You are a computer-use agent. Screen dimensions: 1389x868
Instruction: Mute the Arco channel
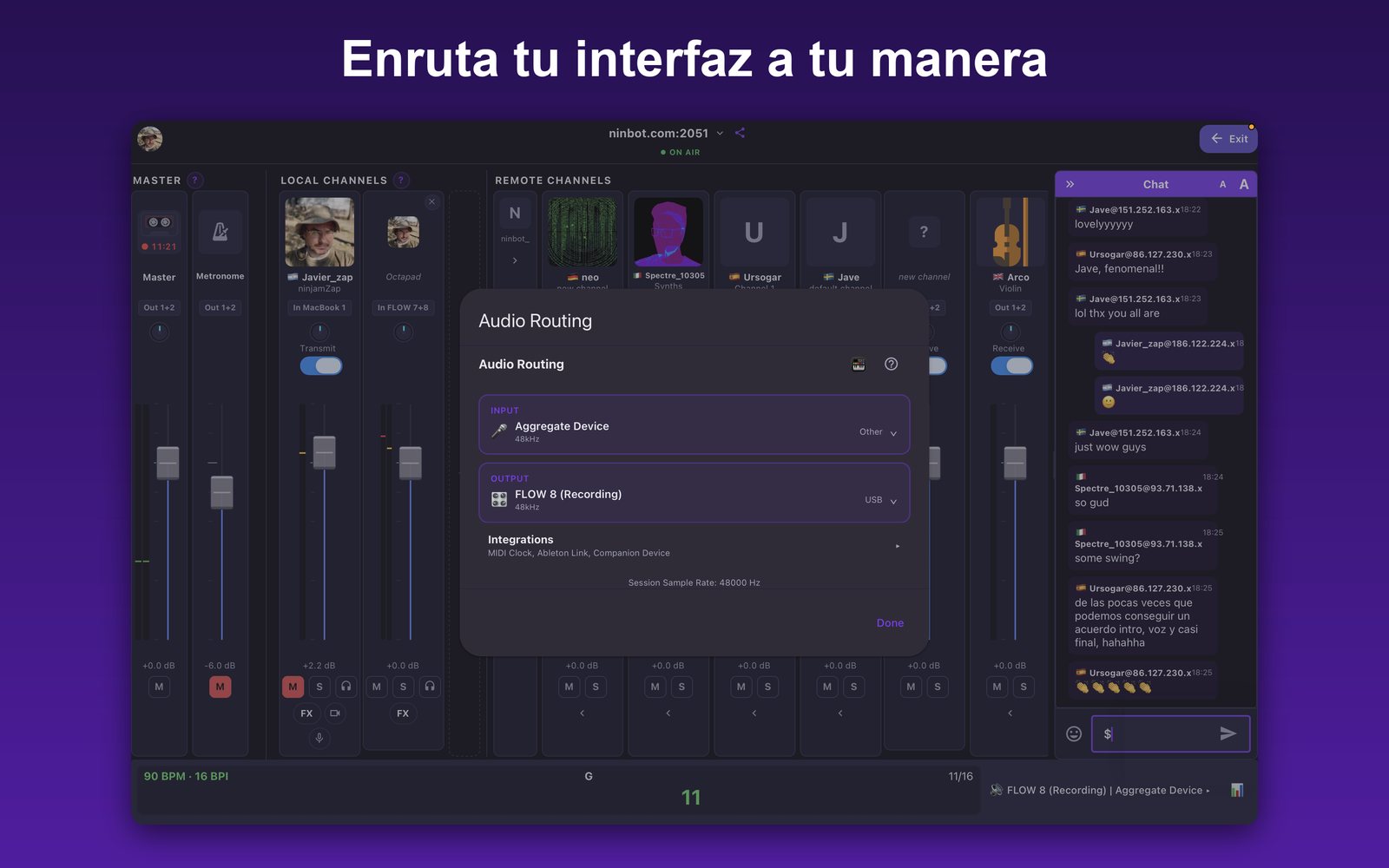click(997, 687)
